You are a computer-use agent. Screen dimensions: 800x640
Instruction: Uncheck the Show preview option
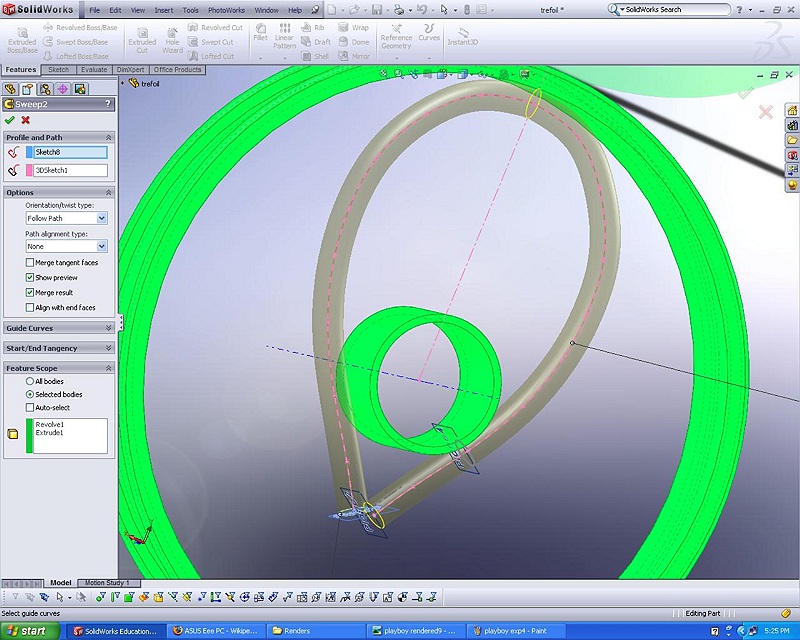click(x=30, y=278)
